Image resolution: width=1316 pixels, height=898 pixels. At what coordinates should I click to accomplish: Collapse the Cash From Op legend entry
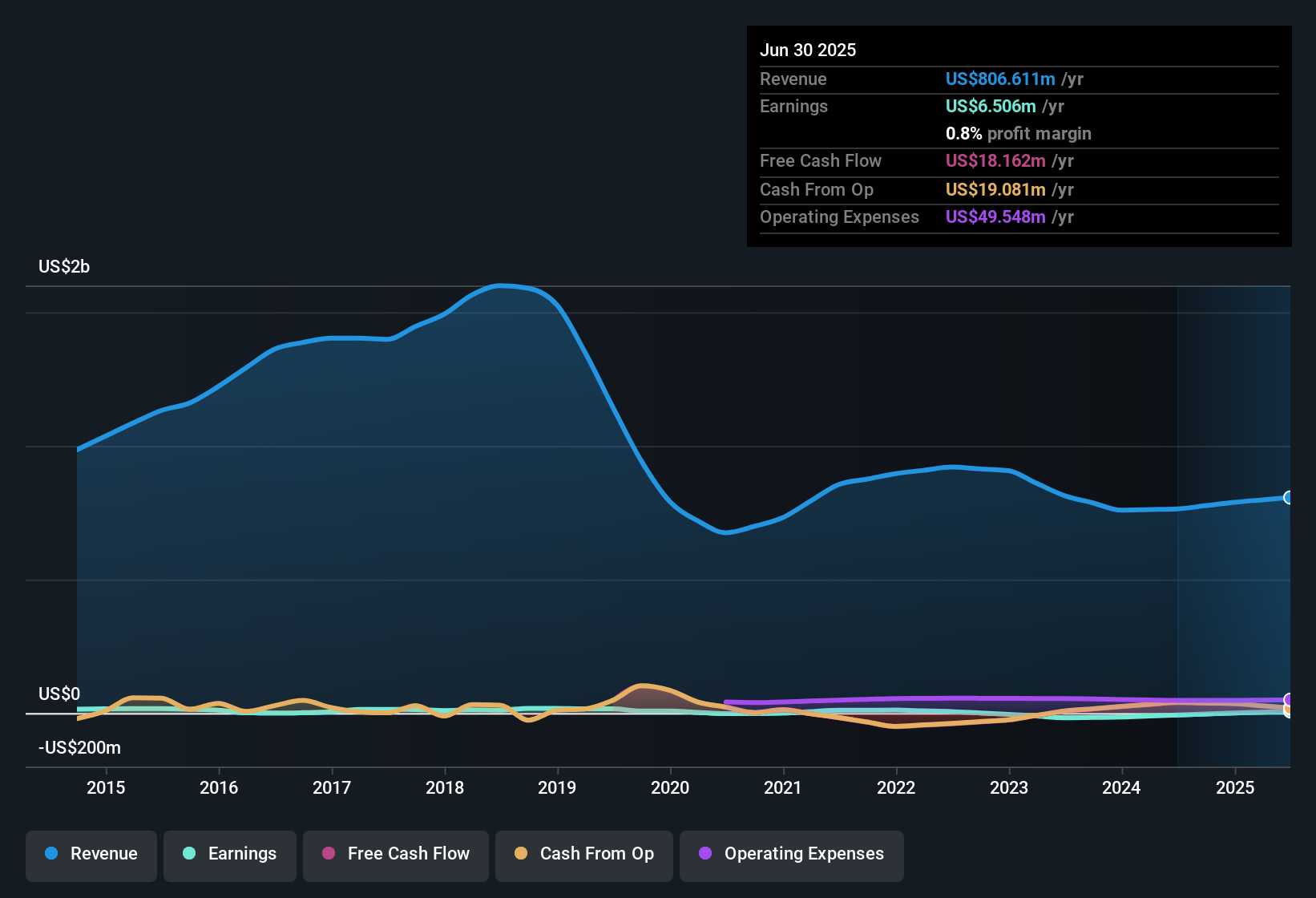click(583, 854)
